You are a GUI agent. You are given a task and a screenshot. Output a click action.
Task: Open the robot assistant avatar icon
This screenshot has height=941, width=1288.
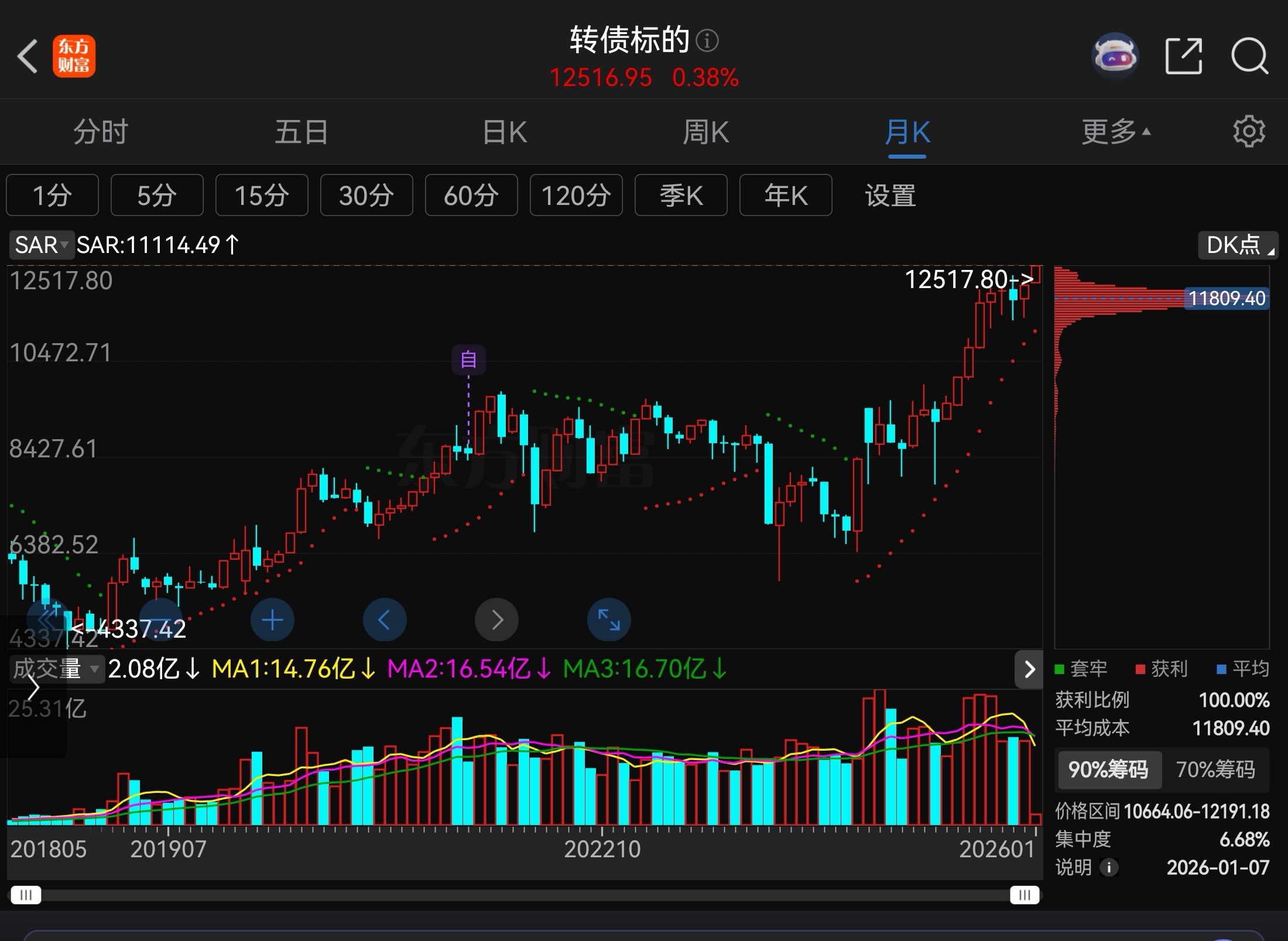[x=1115, y=57]
